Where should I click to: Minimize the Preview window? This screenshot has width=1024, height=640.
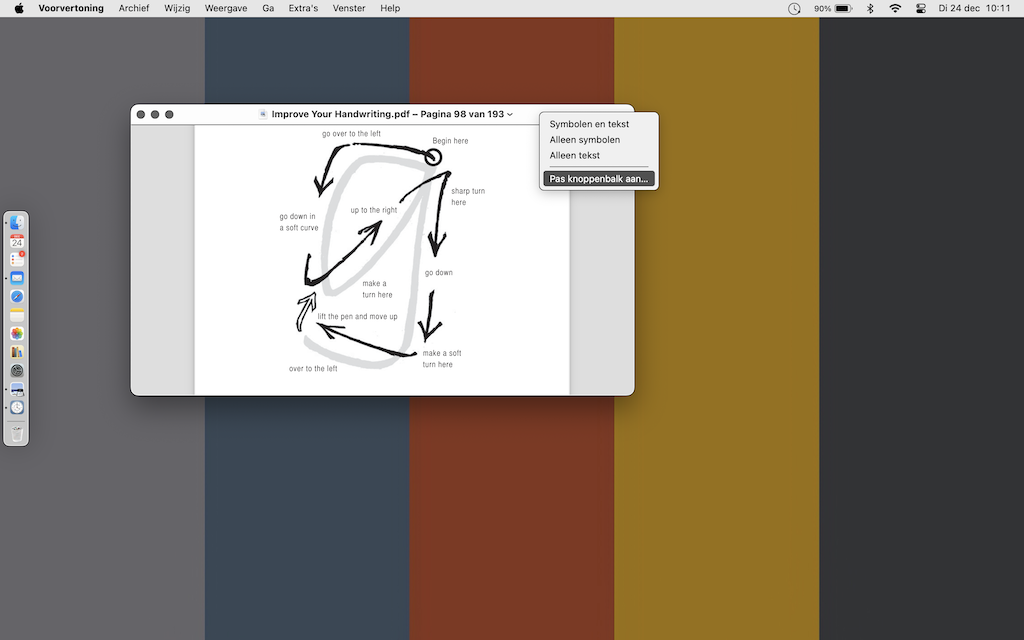point(155,114)
